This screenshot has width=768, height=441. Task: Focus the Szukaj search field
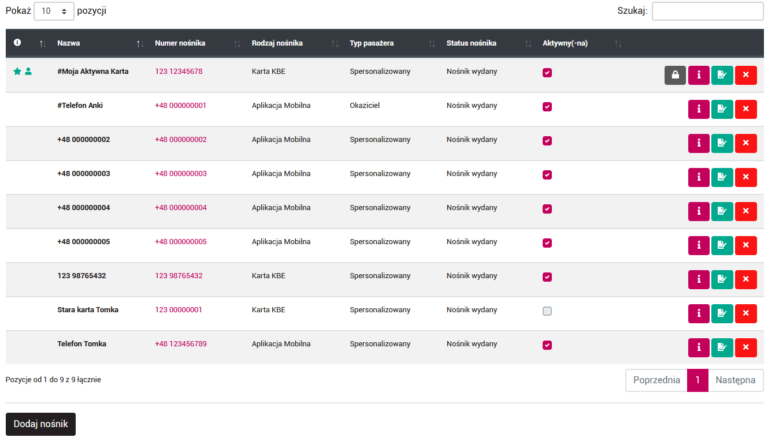708,11
